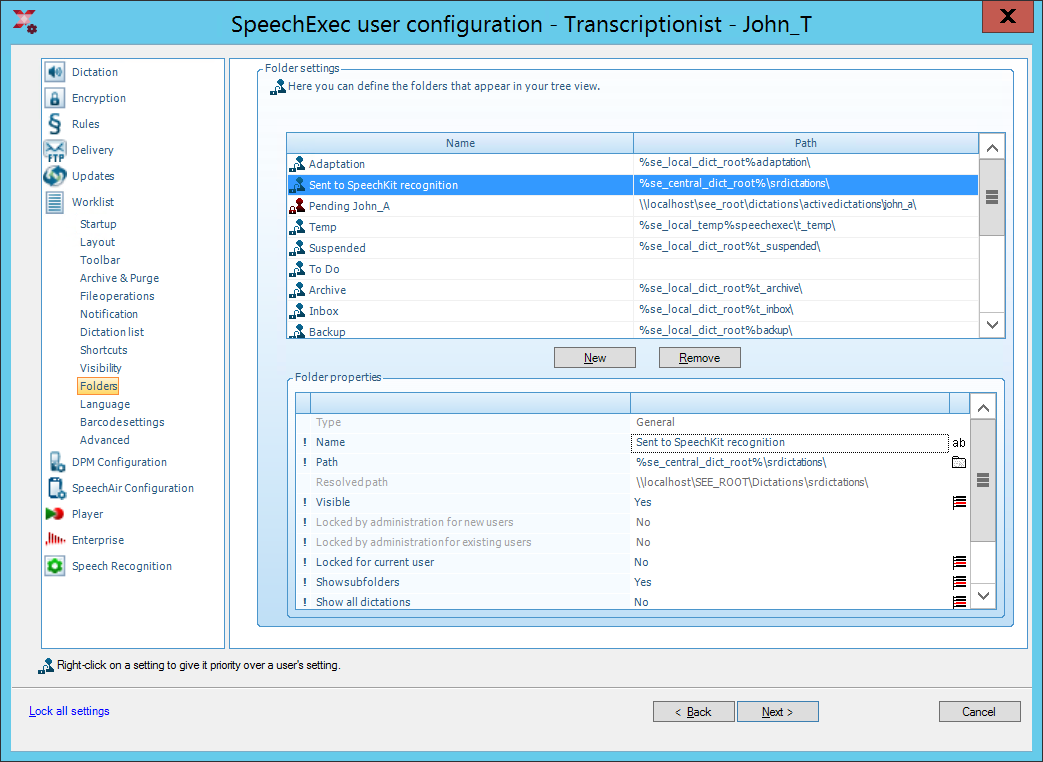The width and height of the screenshot is (1043, 762).
Task: Click the Suspended folder user icon
Action: (x=297, y=248)
